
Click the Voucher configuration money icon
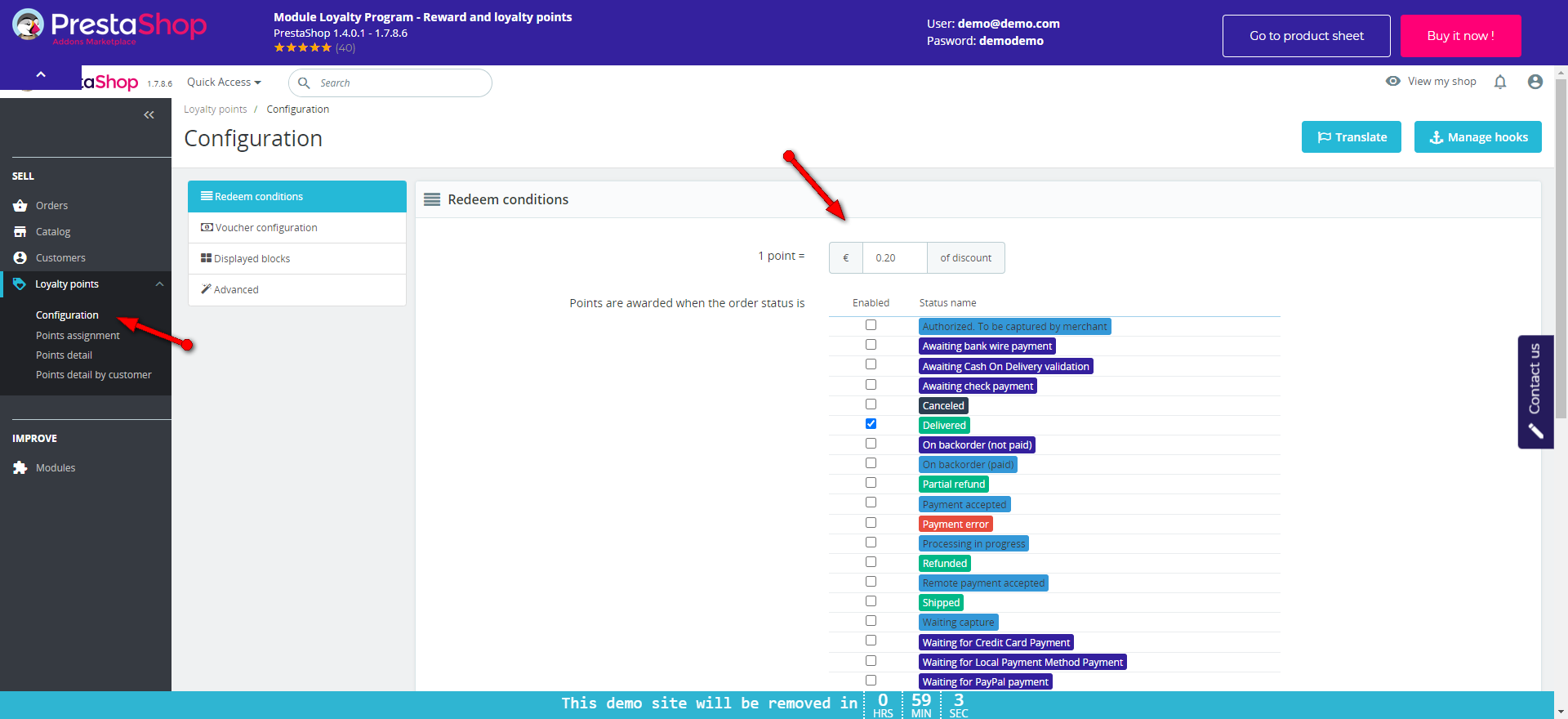coord(207,227)
